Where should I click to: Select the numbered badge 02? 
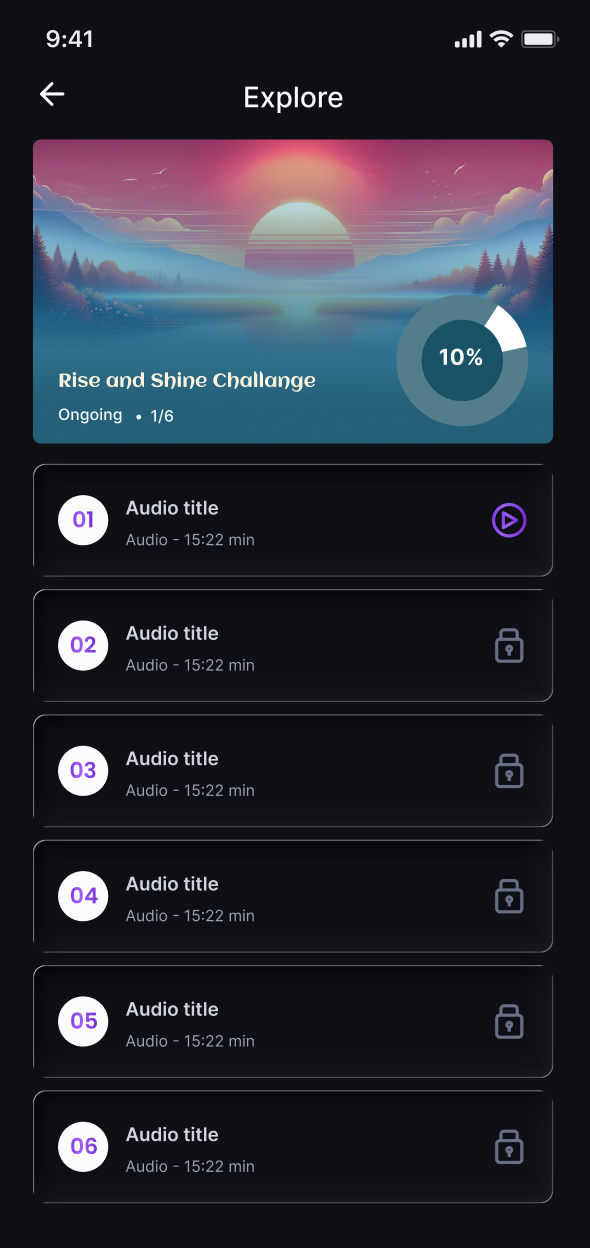click(x=82, y=645)
